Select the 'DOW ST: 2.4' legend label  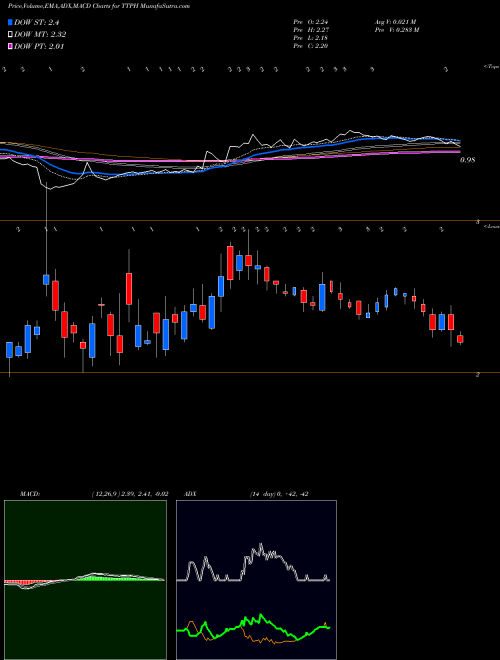tap(36, 23)
